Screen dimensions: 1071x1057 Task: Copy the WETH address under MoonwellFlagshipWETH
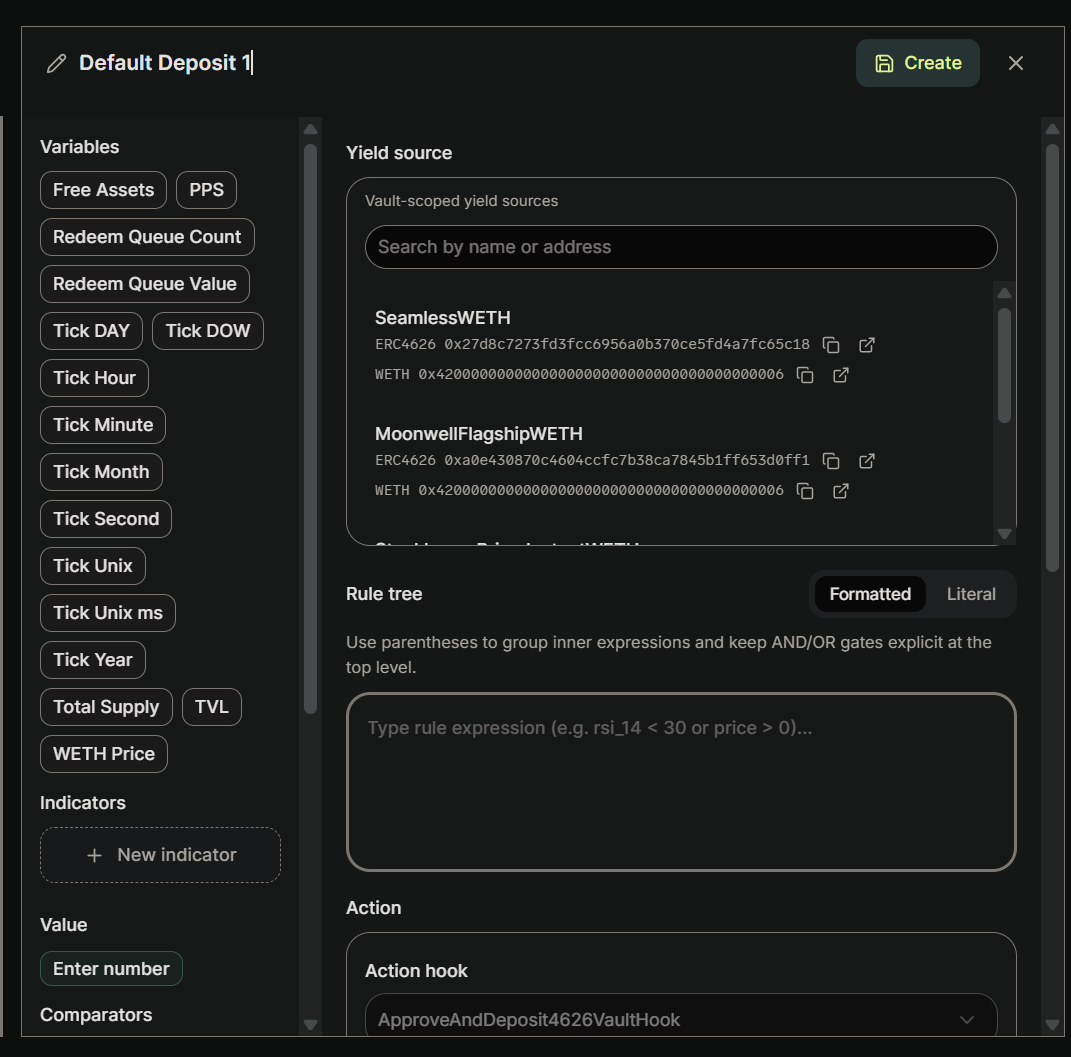[805, 491]
